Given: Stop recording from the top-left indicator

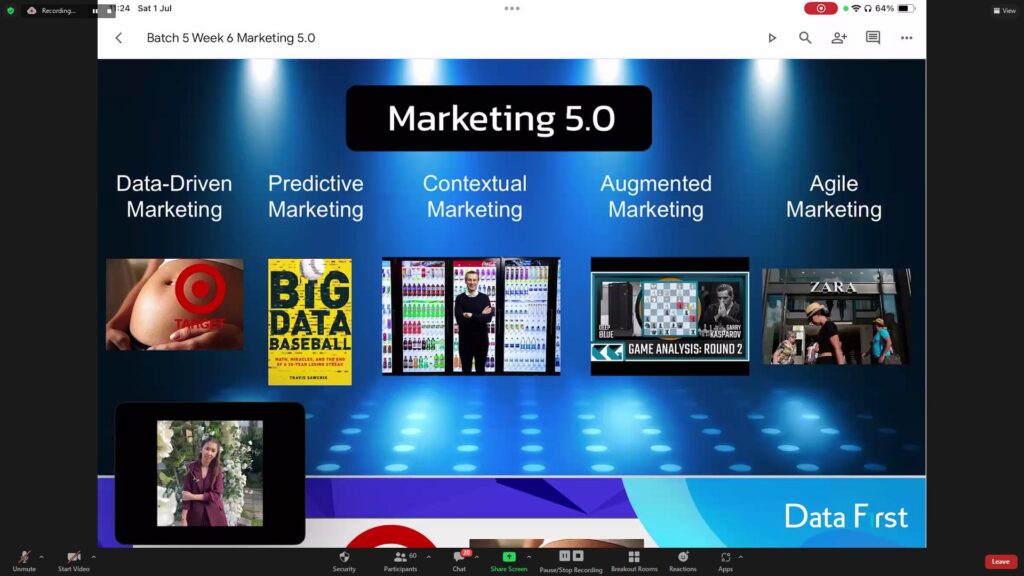Looking at the screenshot, I should (x=109, y=10).
